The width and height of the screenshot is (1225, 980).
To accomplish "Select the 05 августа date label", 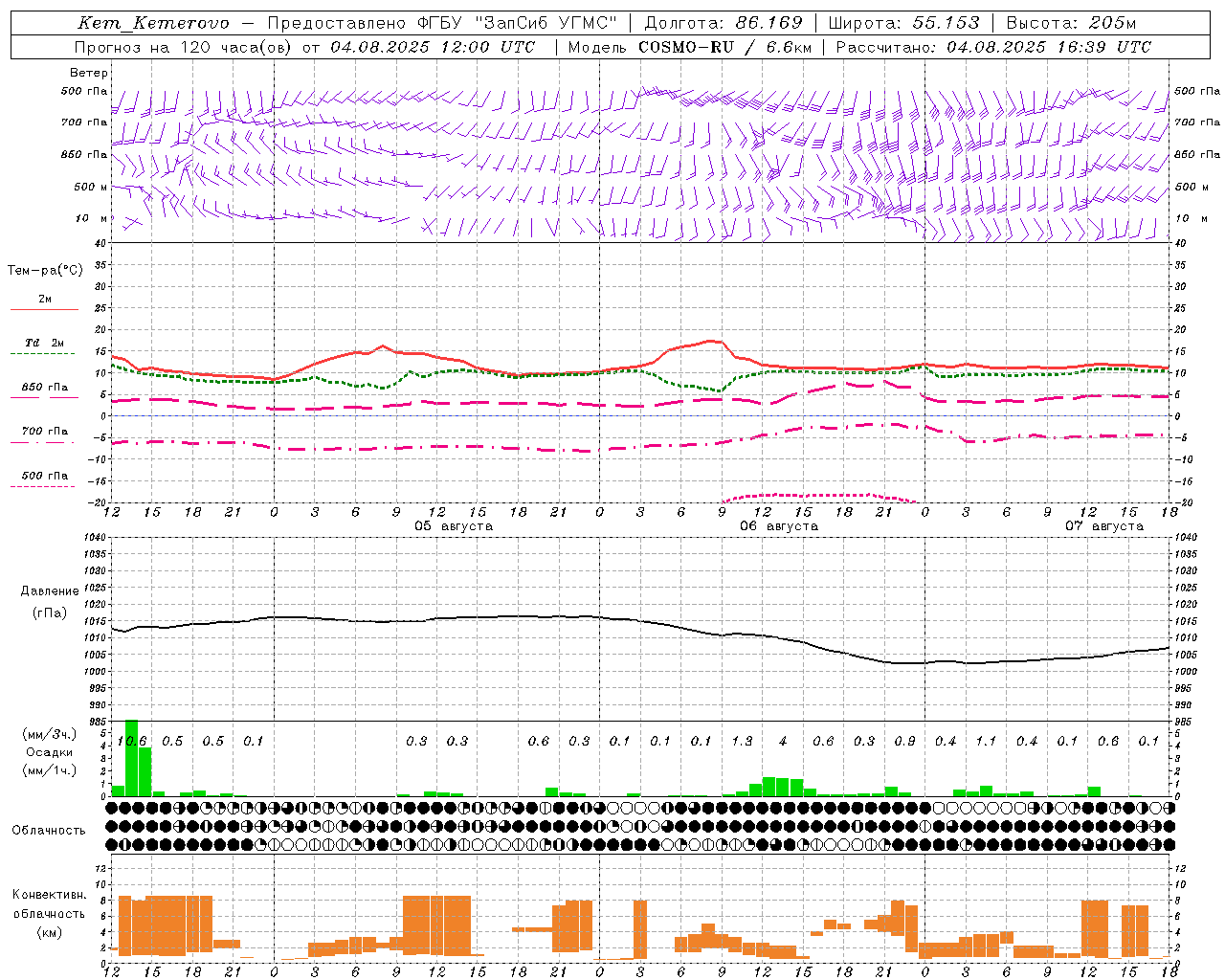I will pos(454,526).
